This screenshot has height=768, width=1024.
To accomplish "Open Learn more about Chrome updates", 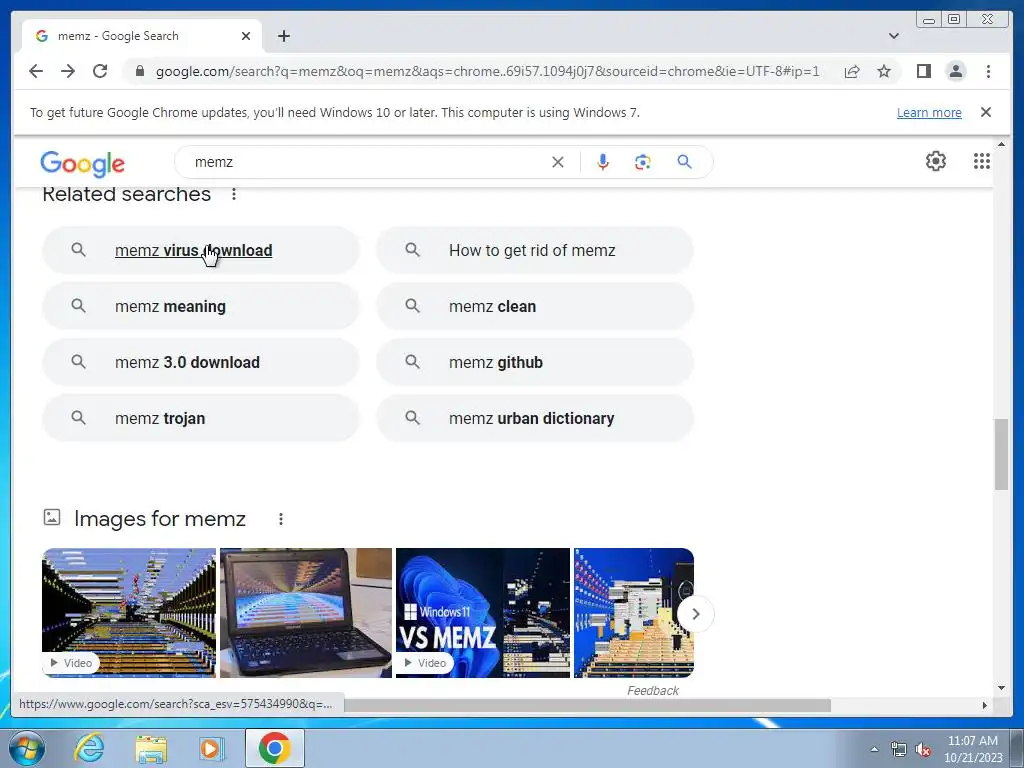I will [x=929, y=112].
